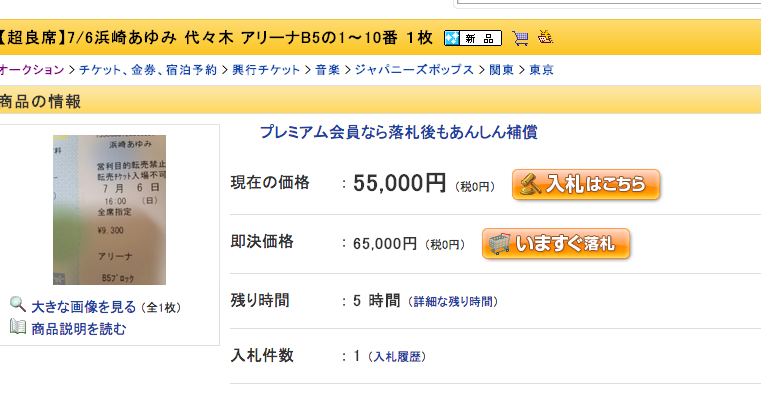761x399 pixels.
Task: Click the open book icon beside 商品説明を読む
Action: tap(18, 327)
